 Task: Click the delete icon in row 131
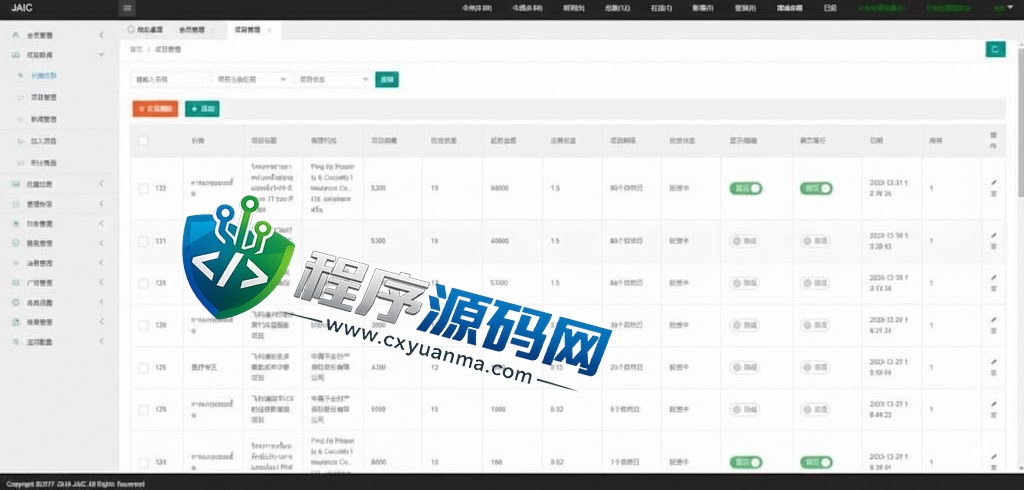tap(993, 246)
